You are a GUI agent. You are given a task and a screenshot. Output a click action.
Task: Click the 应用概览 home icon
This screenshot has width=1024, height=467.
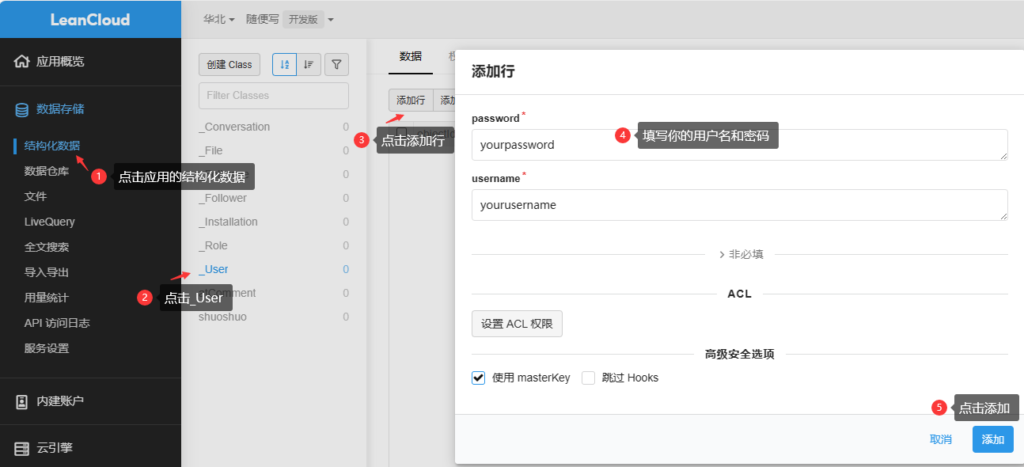pos(21,62)
